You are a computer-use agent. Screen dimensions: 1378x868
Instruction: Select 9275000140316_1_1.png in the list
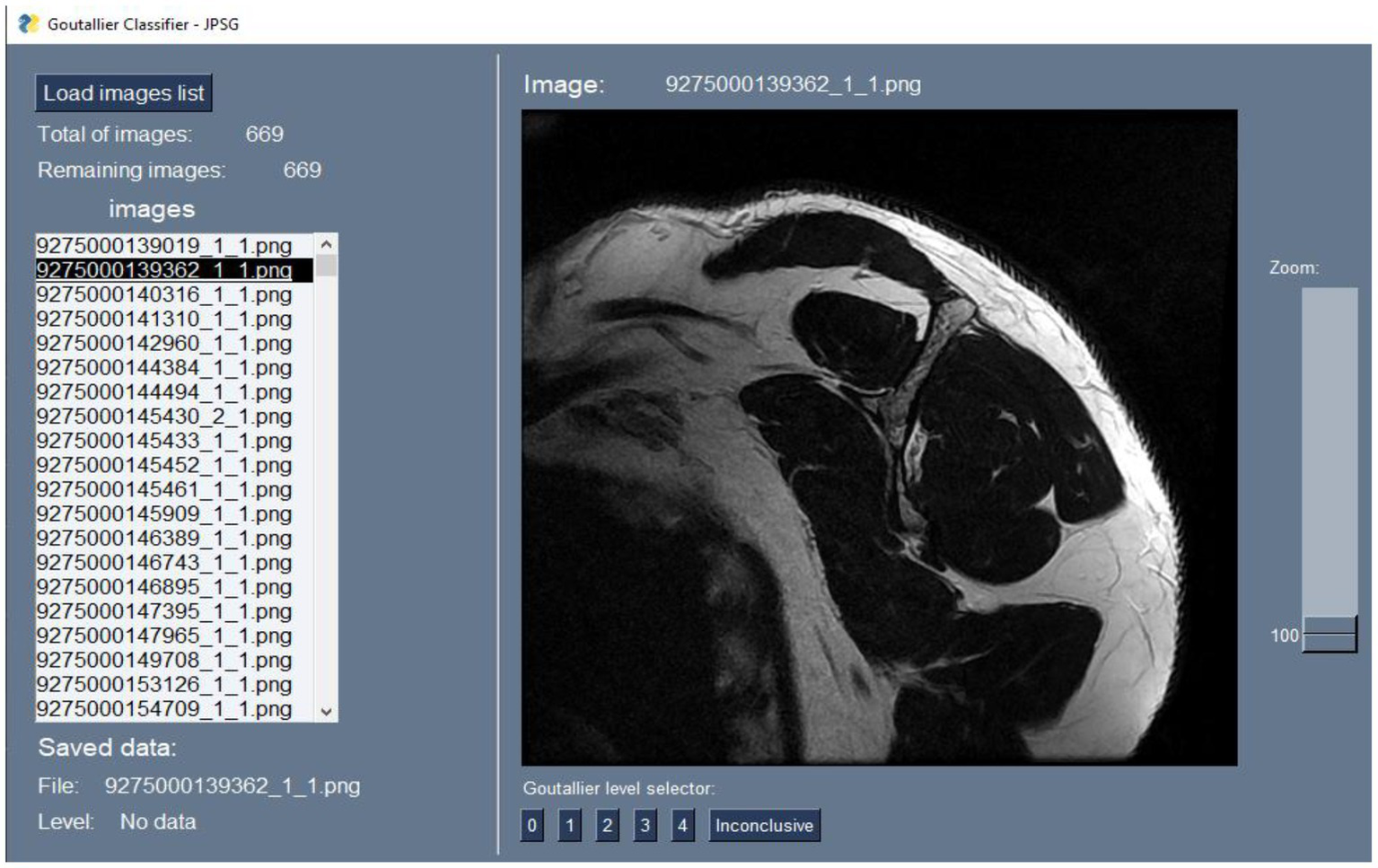(164, 294)
